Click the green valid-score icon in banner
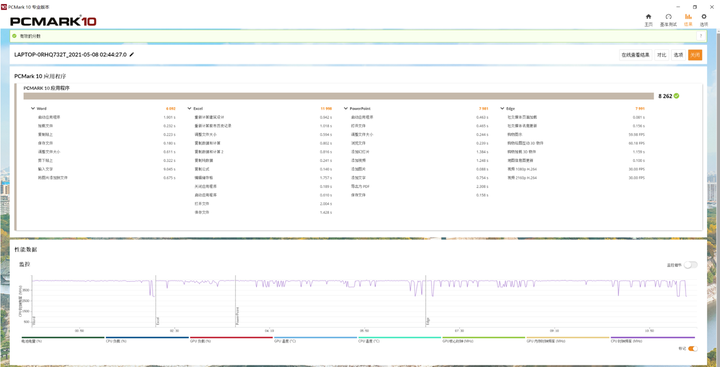The width and height of the screenshot is (720, 367). 14,36
